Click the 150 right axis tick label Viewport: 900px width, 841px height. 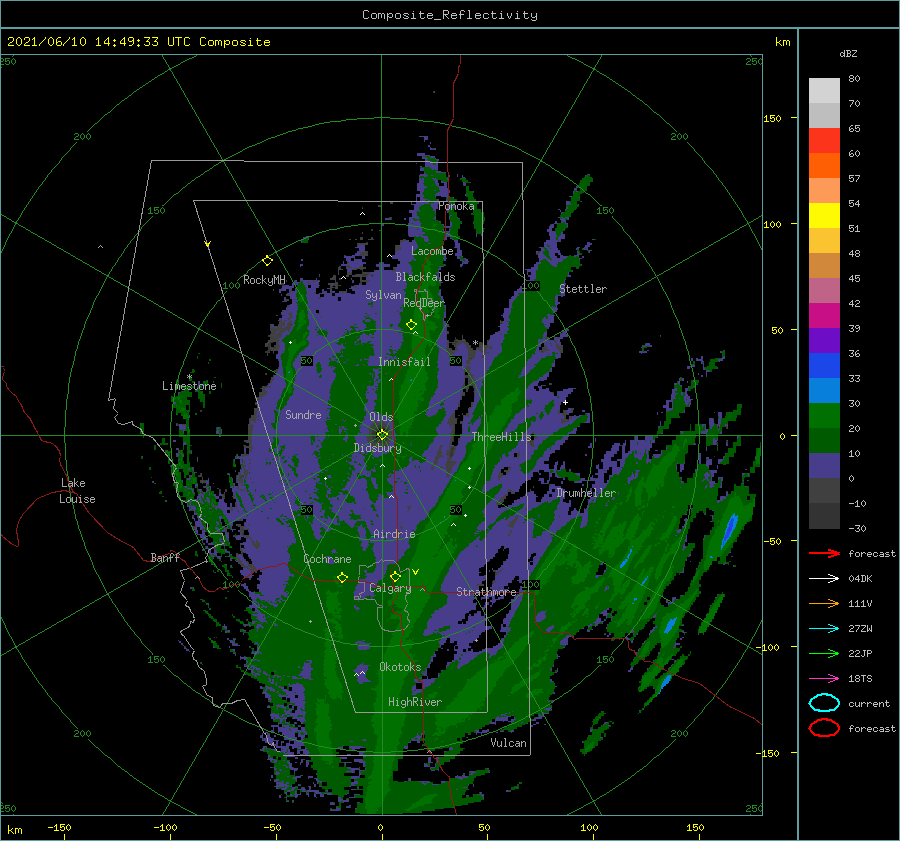coord(772,118)
